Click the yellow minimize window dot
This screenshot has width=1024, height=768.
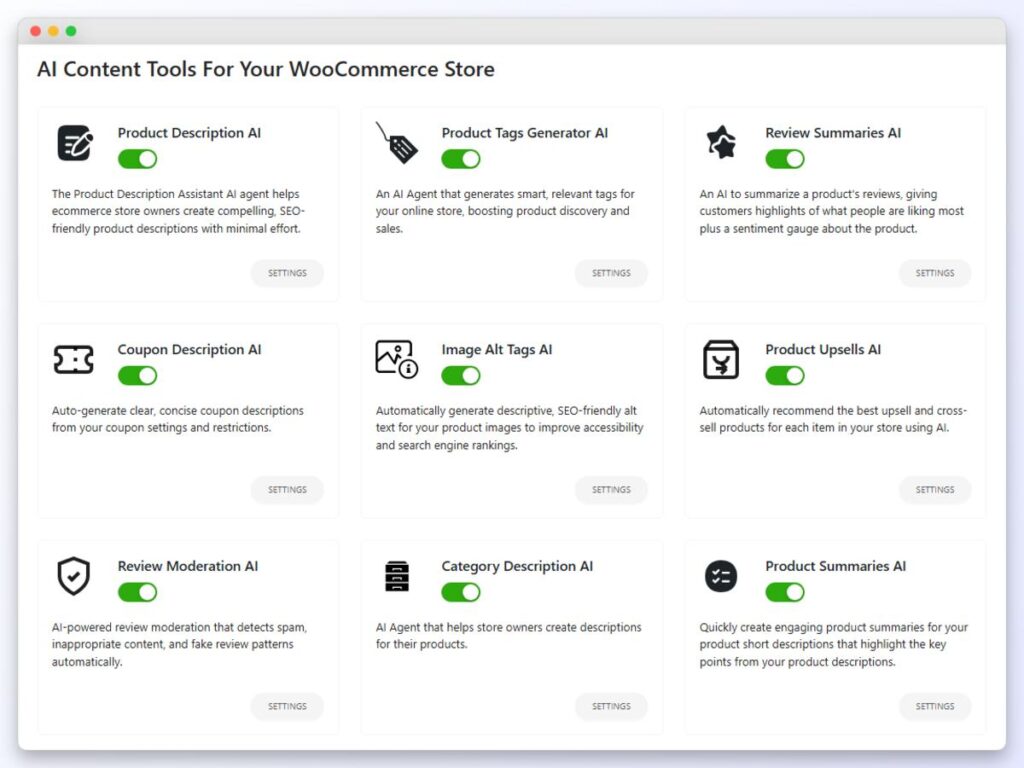[x=54, y=31]
